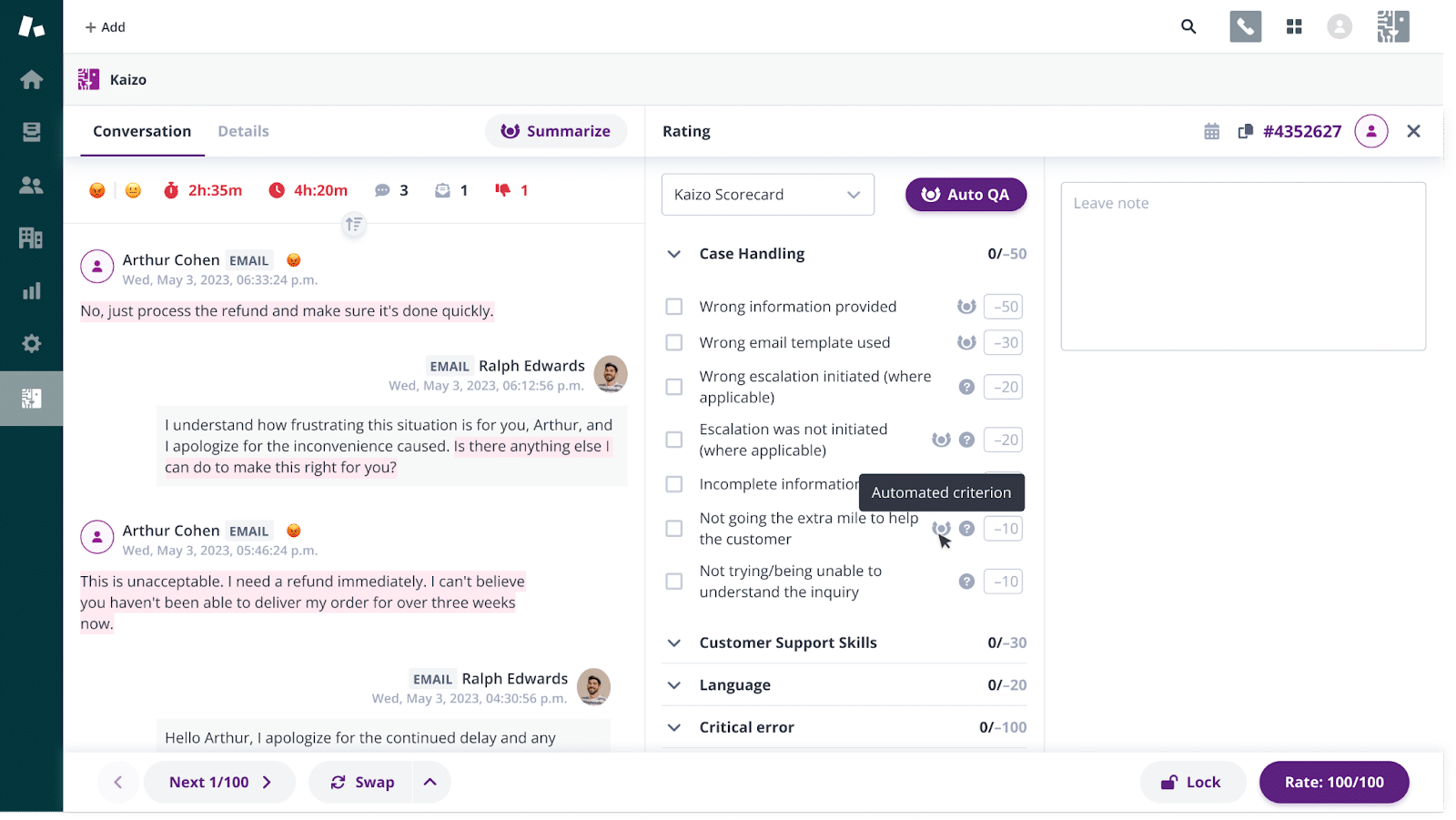The image size is (1456, 820).
Task: Click help icon for Not trying to understand inquiry
Action: pyautogui.click(x=966, y=582)
